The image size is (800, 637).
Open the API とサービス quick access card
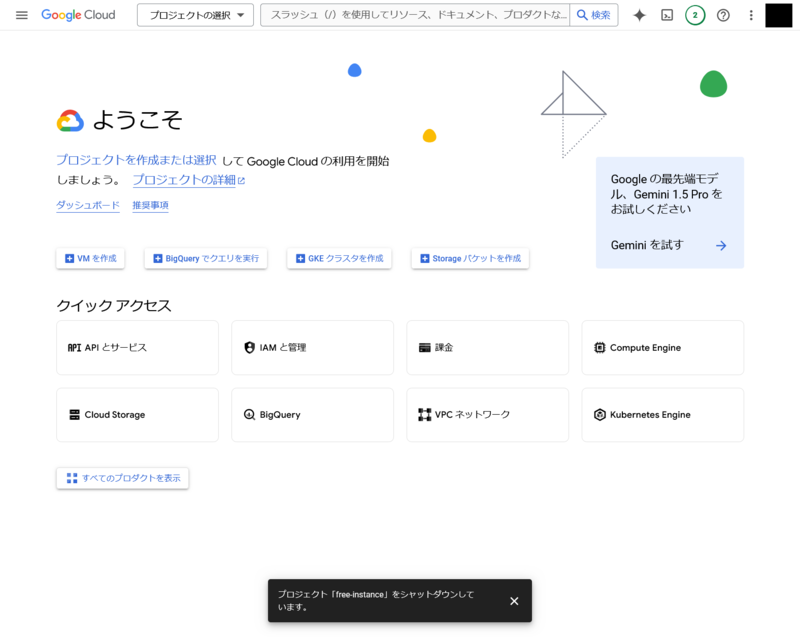click(137, 348)
